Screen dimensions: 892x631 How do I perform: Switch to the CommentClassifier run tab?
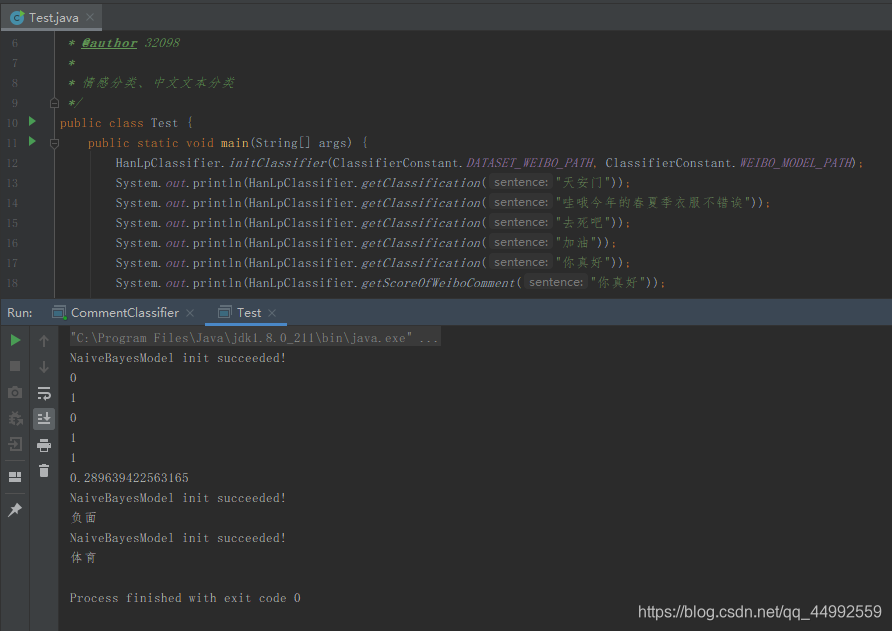coord(124,312)
